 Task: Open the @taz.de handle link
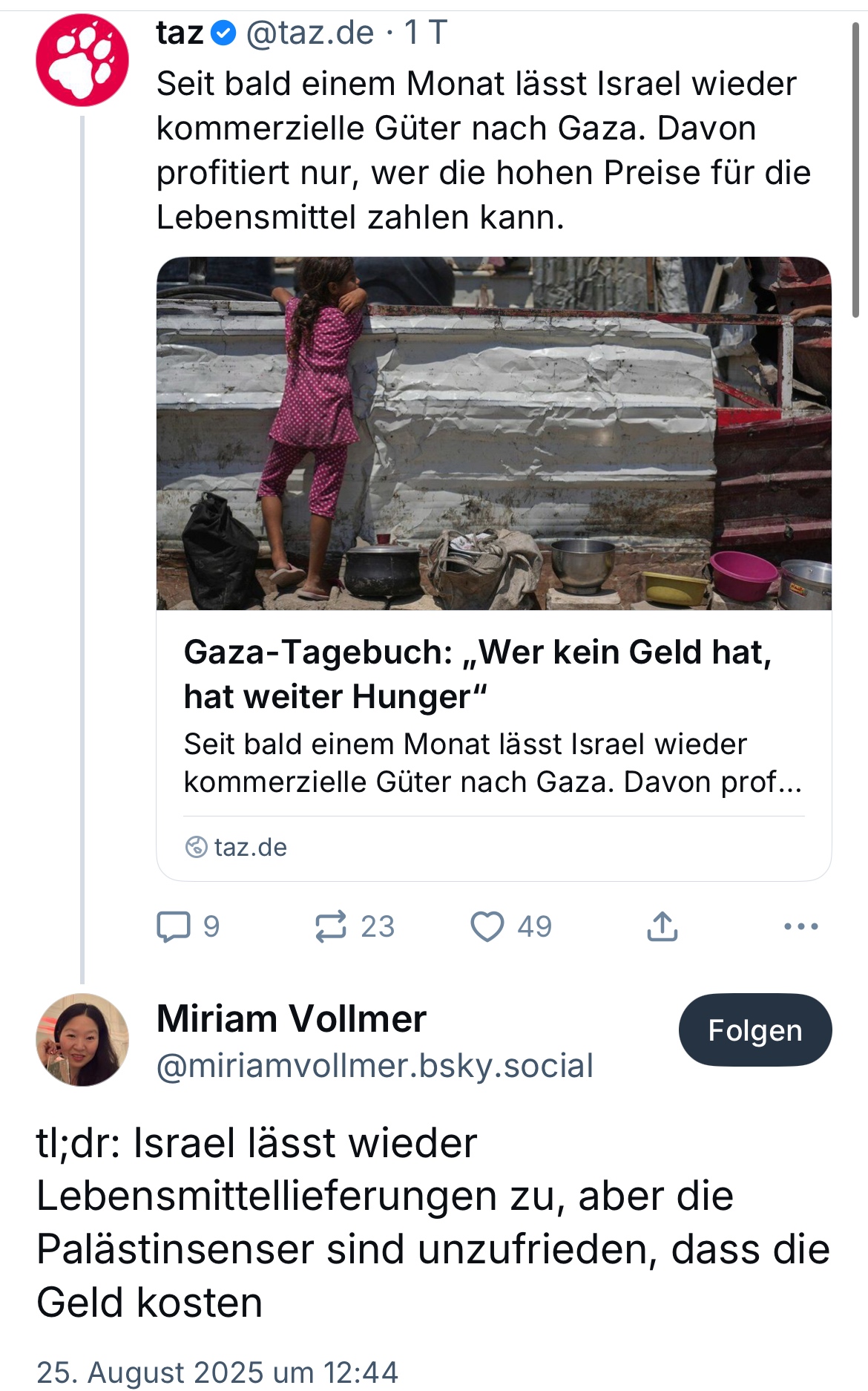click(x=309, y=33)
